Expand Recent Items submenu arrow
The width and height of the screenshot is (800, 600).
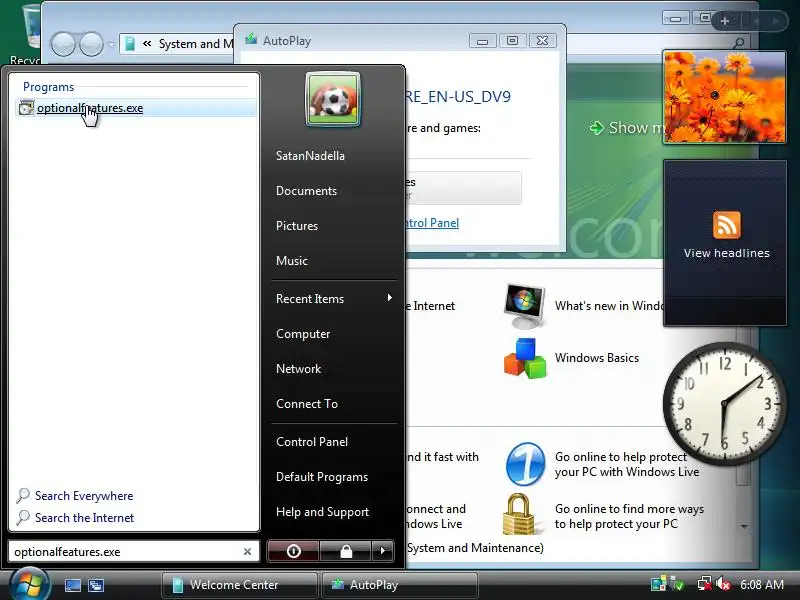(x=389, y=297)
